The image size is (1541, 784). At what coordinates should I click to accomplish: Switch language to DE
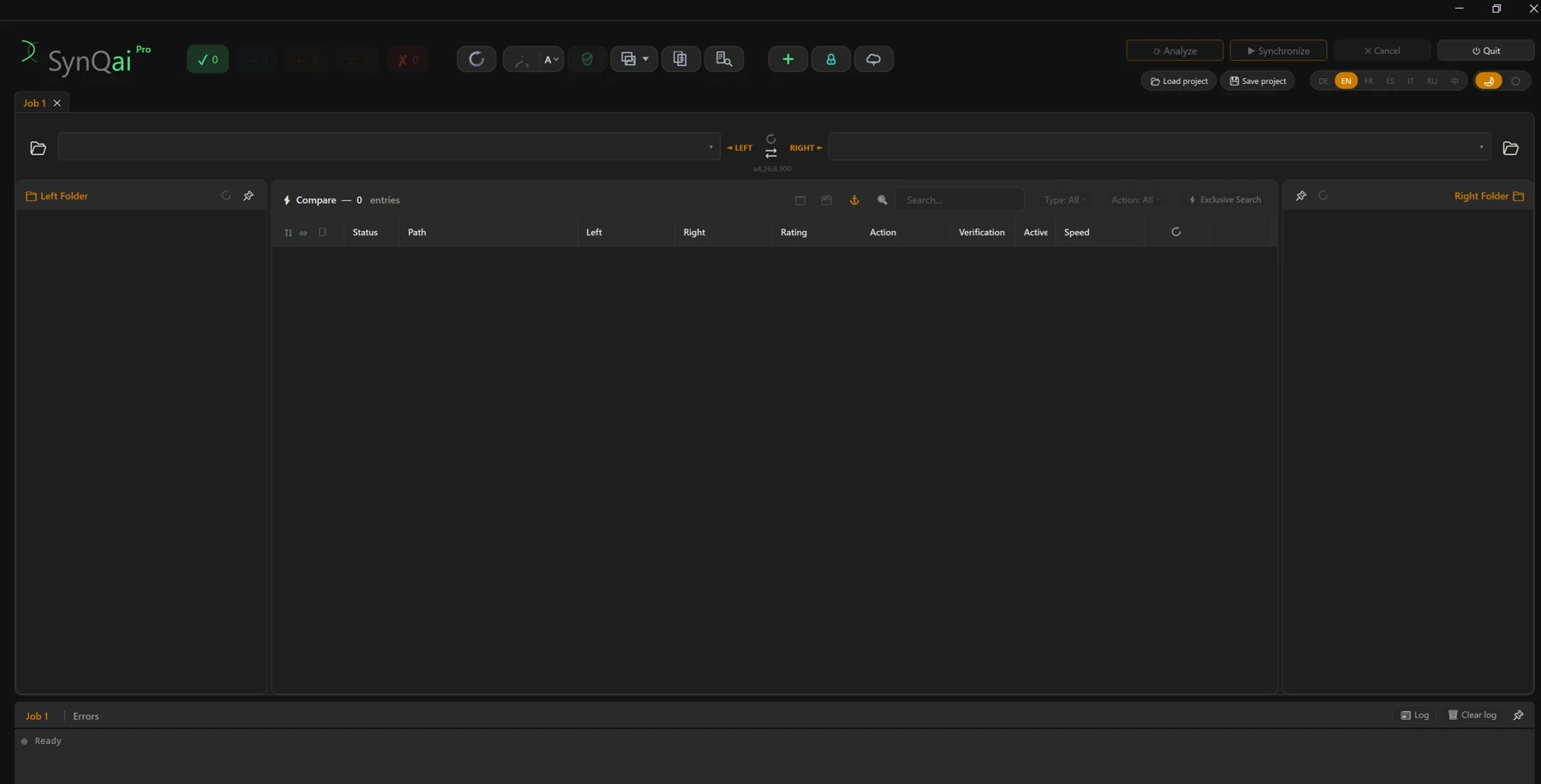tap(1323, 80)
